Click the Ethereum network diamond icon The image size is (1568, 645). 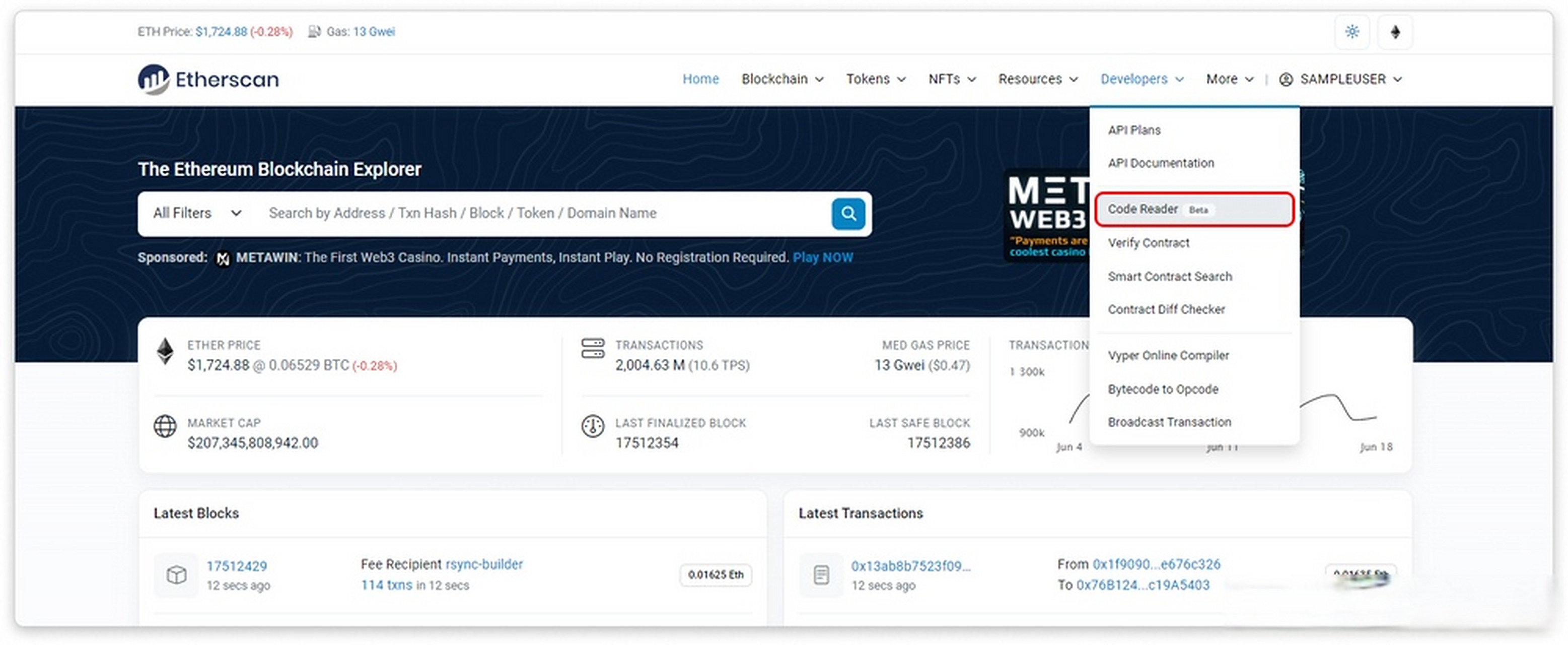point(1395,32)
